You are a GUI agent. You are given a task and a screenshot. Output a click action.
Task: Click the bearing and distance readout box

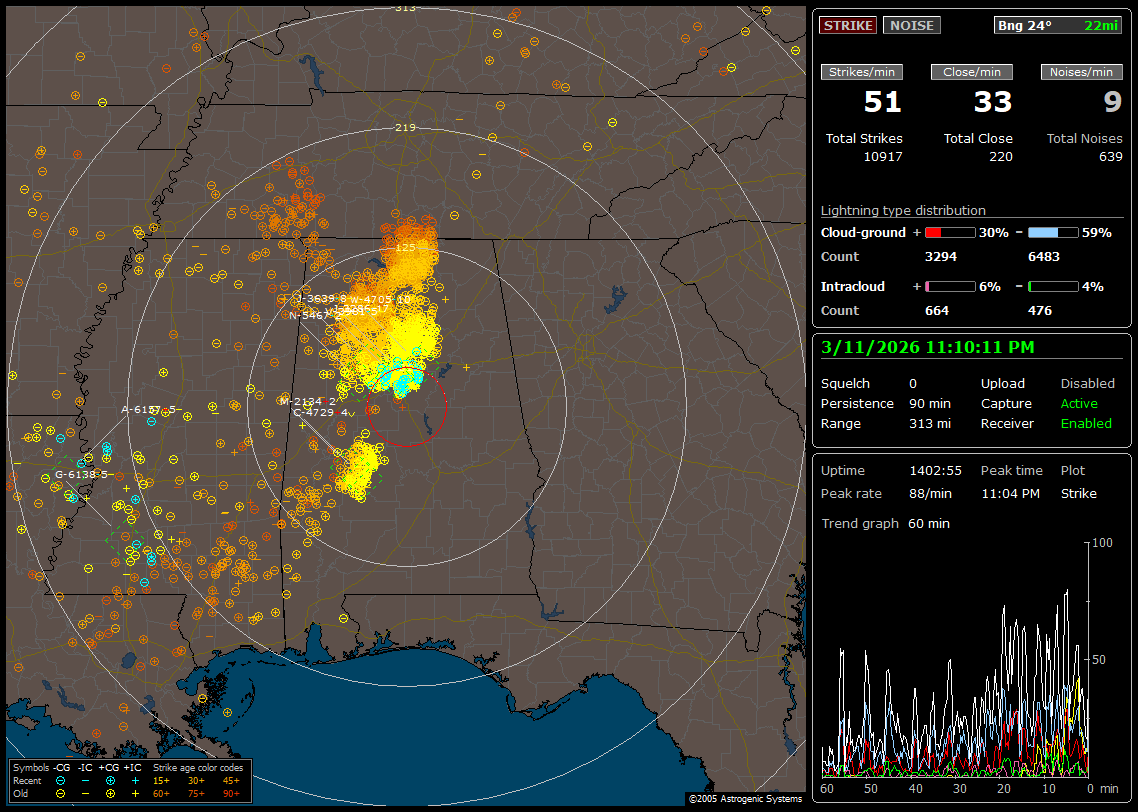click(x=1058, y=25)
